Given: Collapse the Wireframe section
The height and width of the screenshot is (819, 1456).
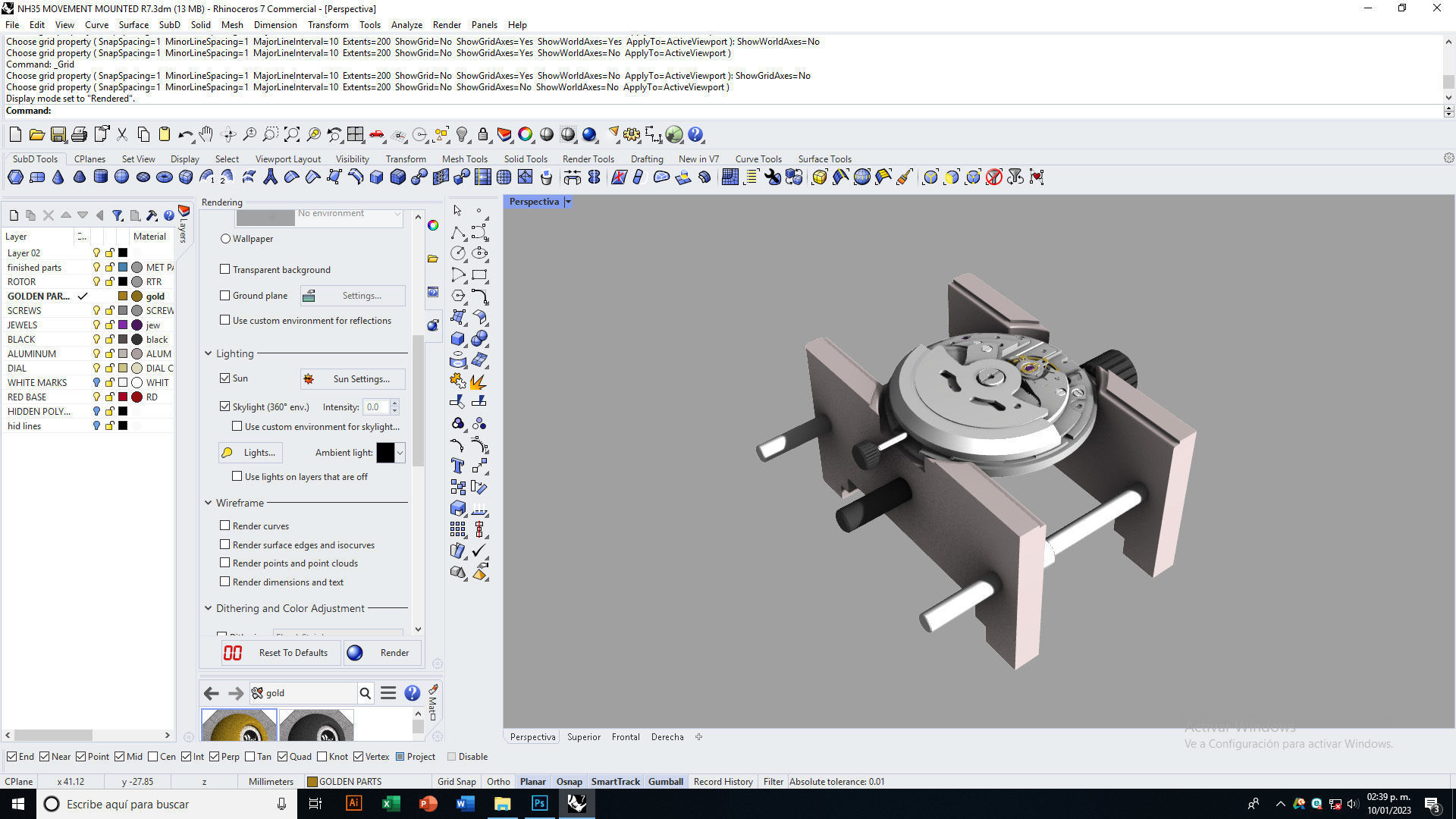Looking at the screenshot, I should coord(209,503).
